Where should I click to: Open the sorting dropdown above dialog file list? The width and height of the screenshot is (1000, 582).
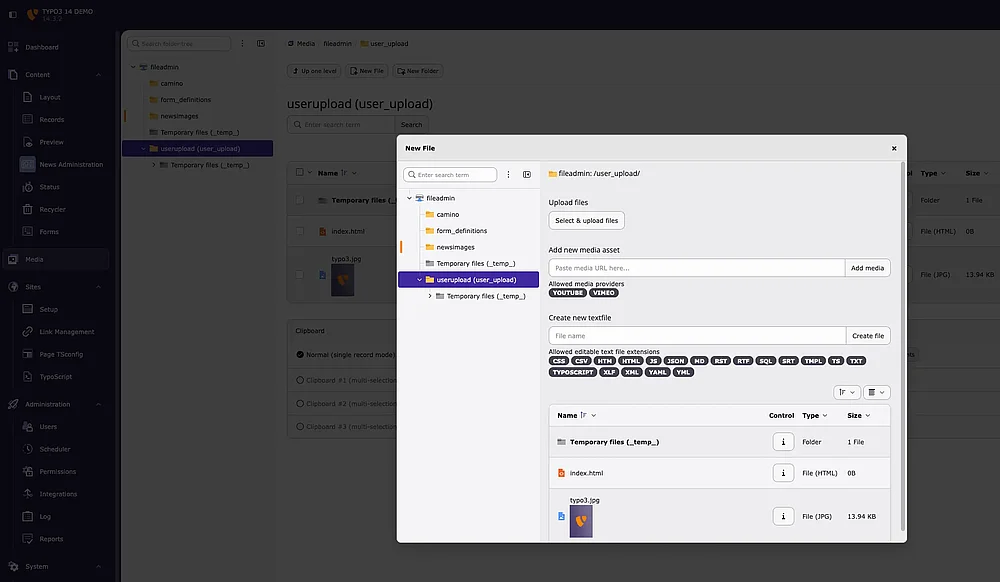(847, 393)
